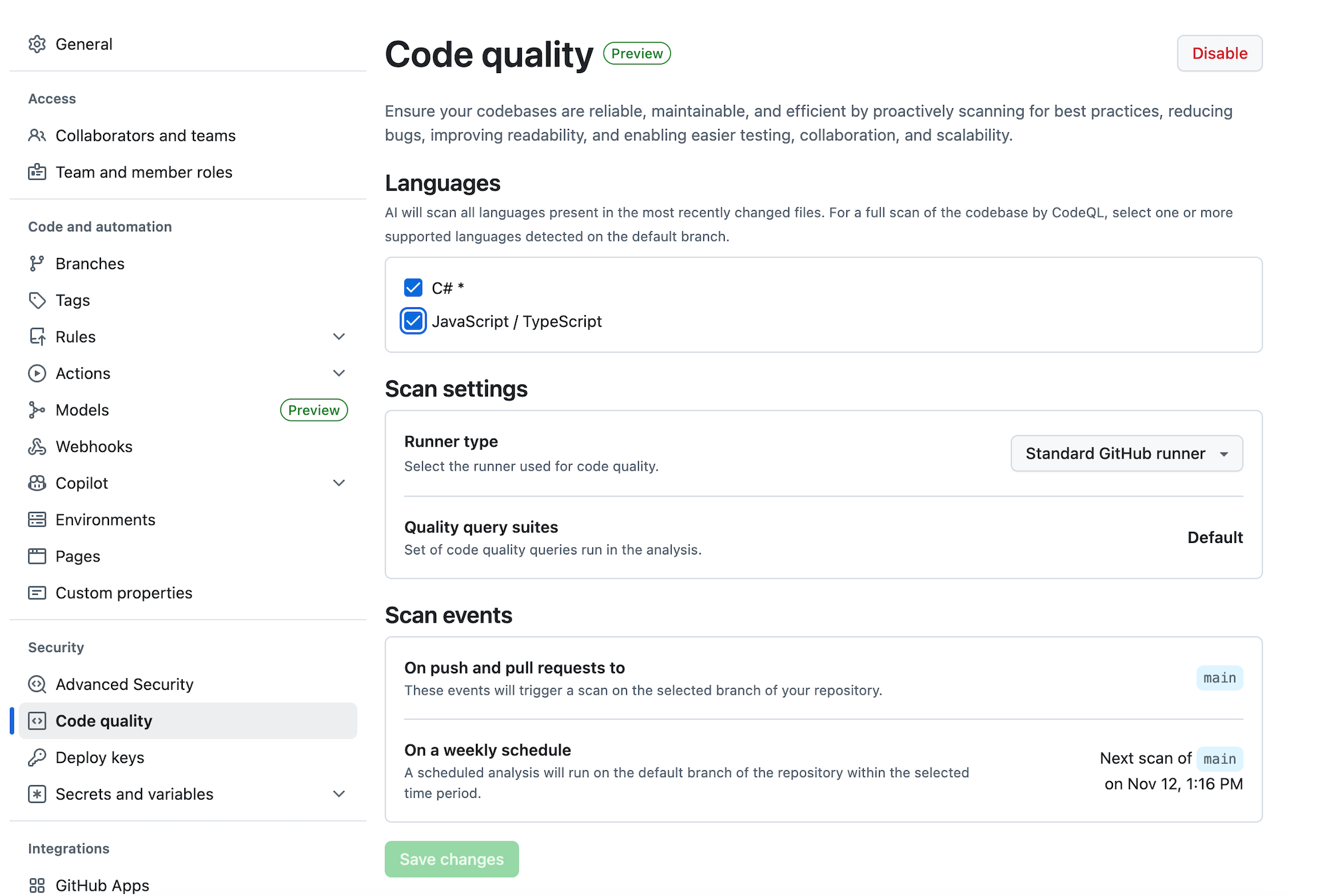Screen dimensions: 1339x896
Task: Click the main branch label badge
Action: pyautogui.click(x=1219, y=678)
